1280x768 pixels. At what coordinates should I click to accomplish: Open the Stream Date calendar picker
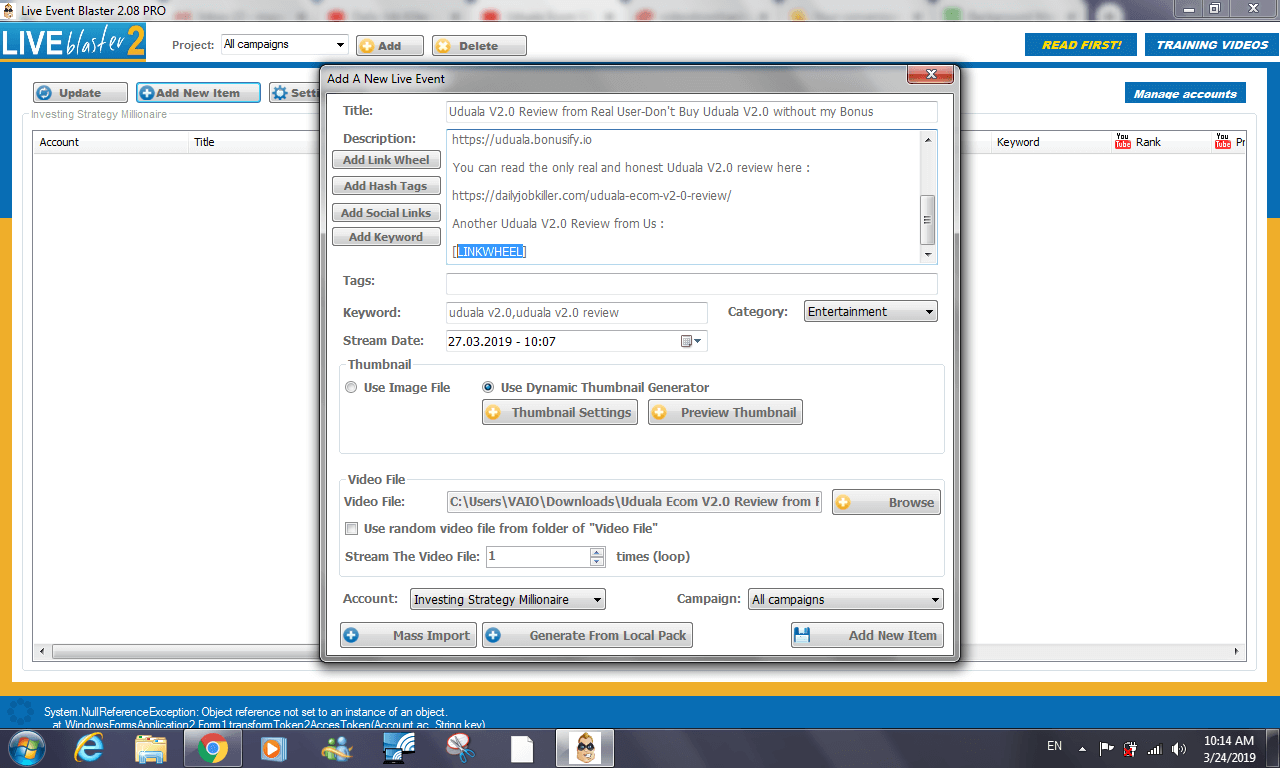pos(693,341)
